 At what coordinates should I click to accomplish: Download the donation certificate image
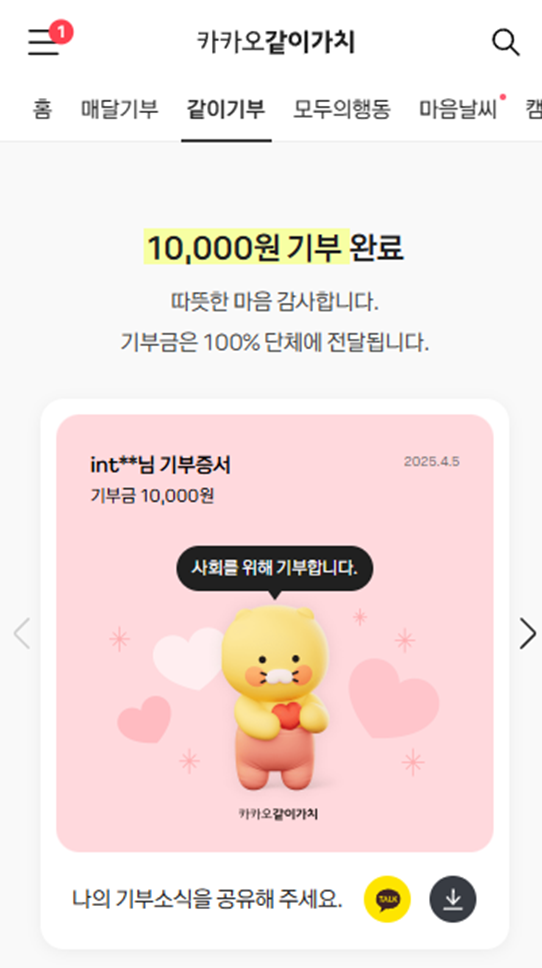tap(453, 899)
